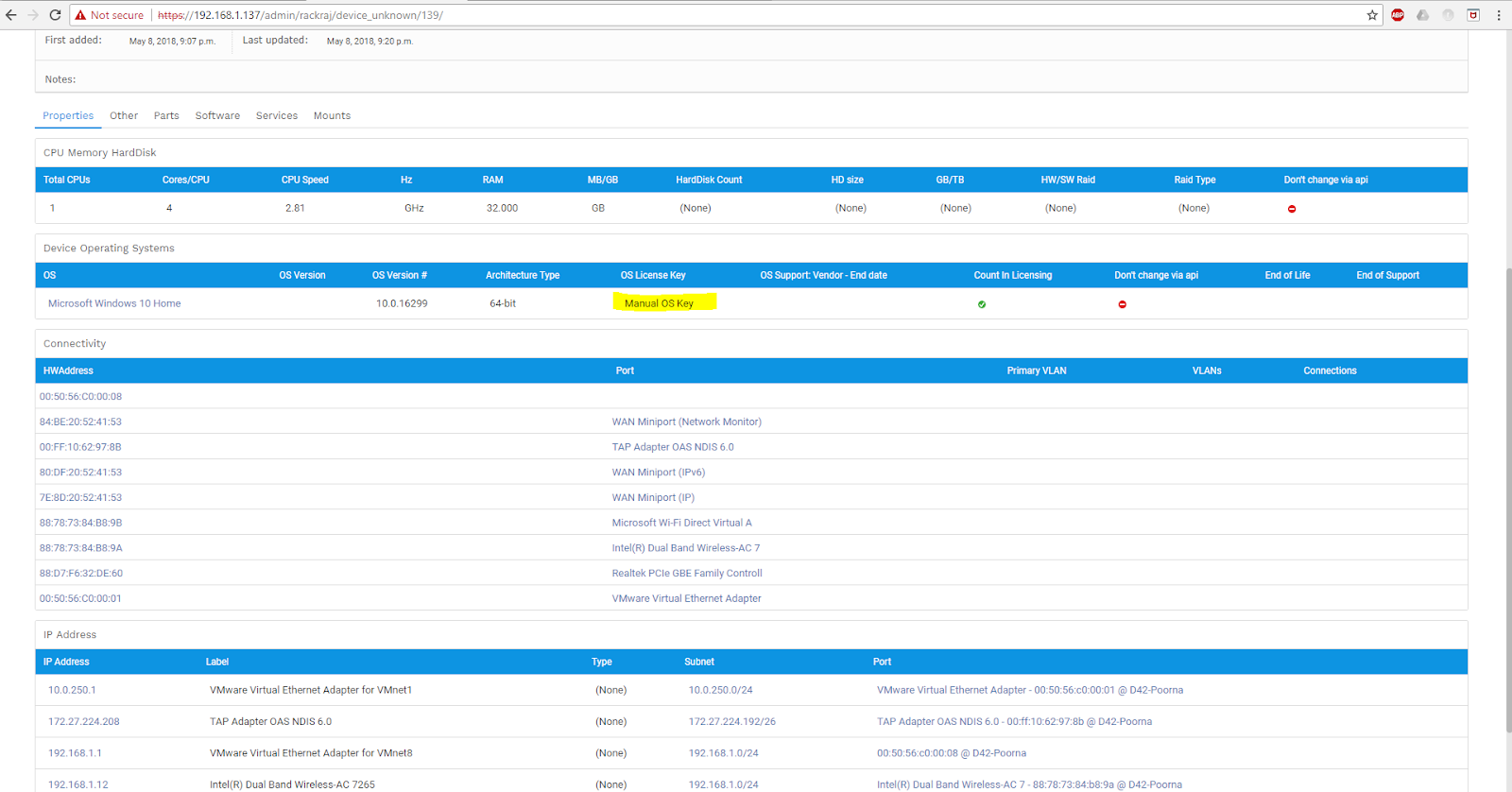Open MAC address 88:D7:F6:32:DE:60
This screenshot has width=1512, height=792.
[81, 574]
